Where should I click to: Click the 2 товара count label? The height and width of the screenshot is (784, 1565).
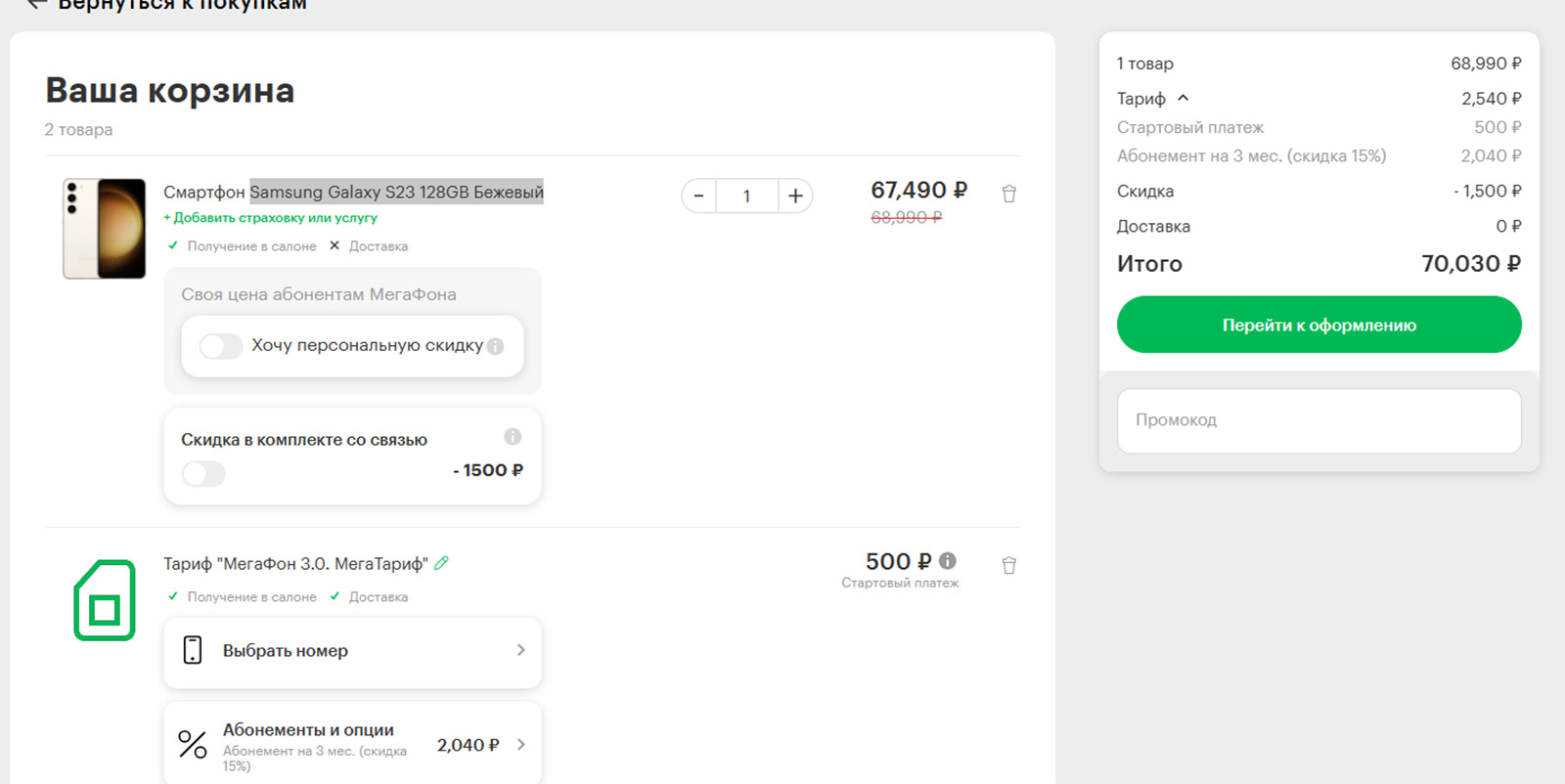(x=78, y=129)
